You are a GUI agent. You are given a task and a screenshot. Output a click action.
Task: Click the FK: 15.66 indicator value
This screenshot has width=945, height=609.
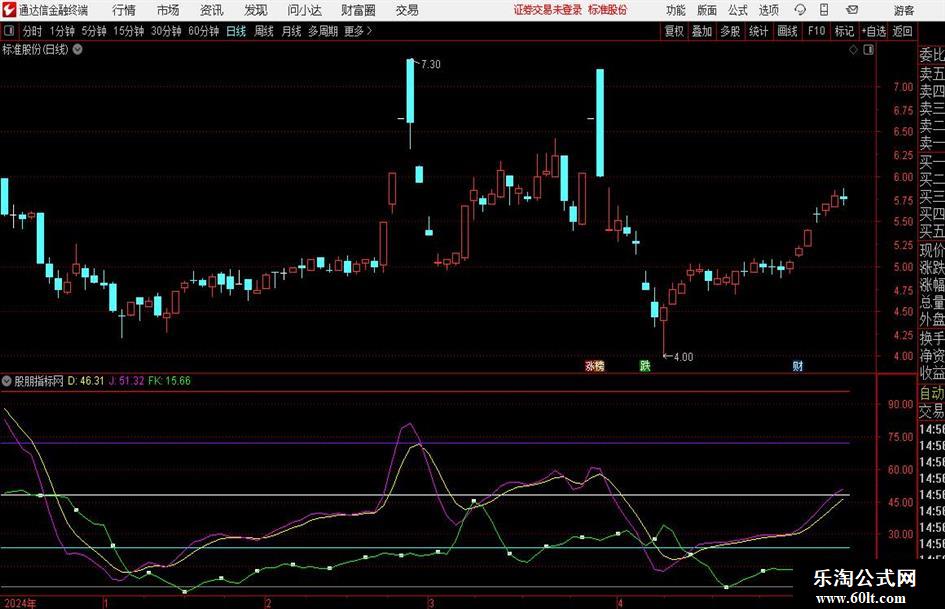[169, 380]
